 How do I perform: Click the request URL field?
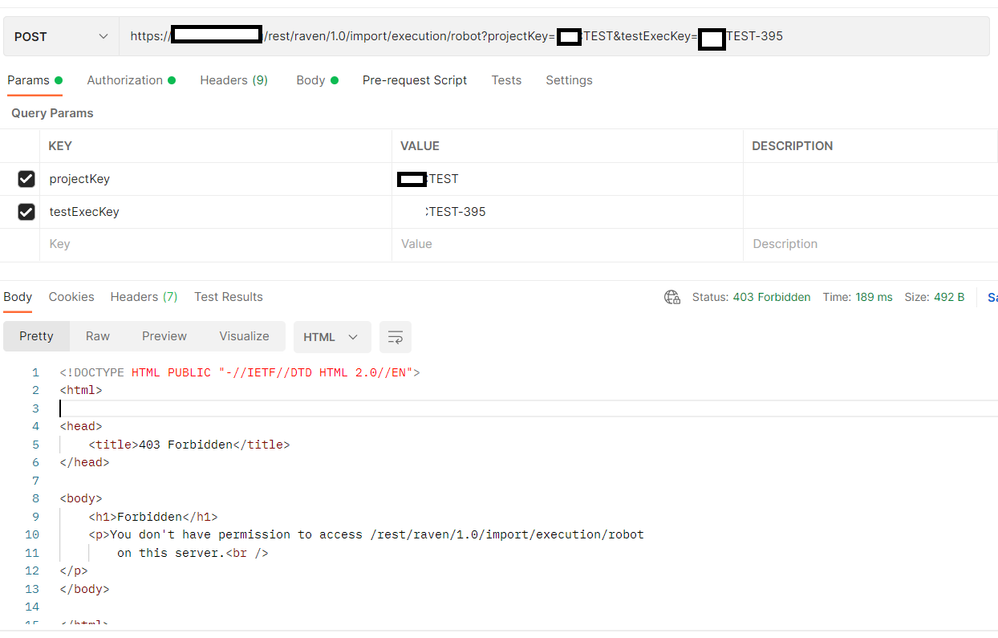(554, 37)
